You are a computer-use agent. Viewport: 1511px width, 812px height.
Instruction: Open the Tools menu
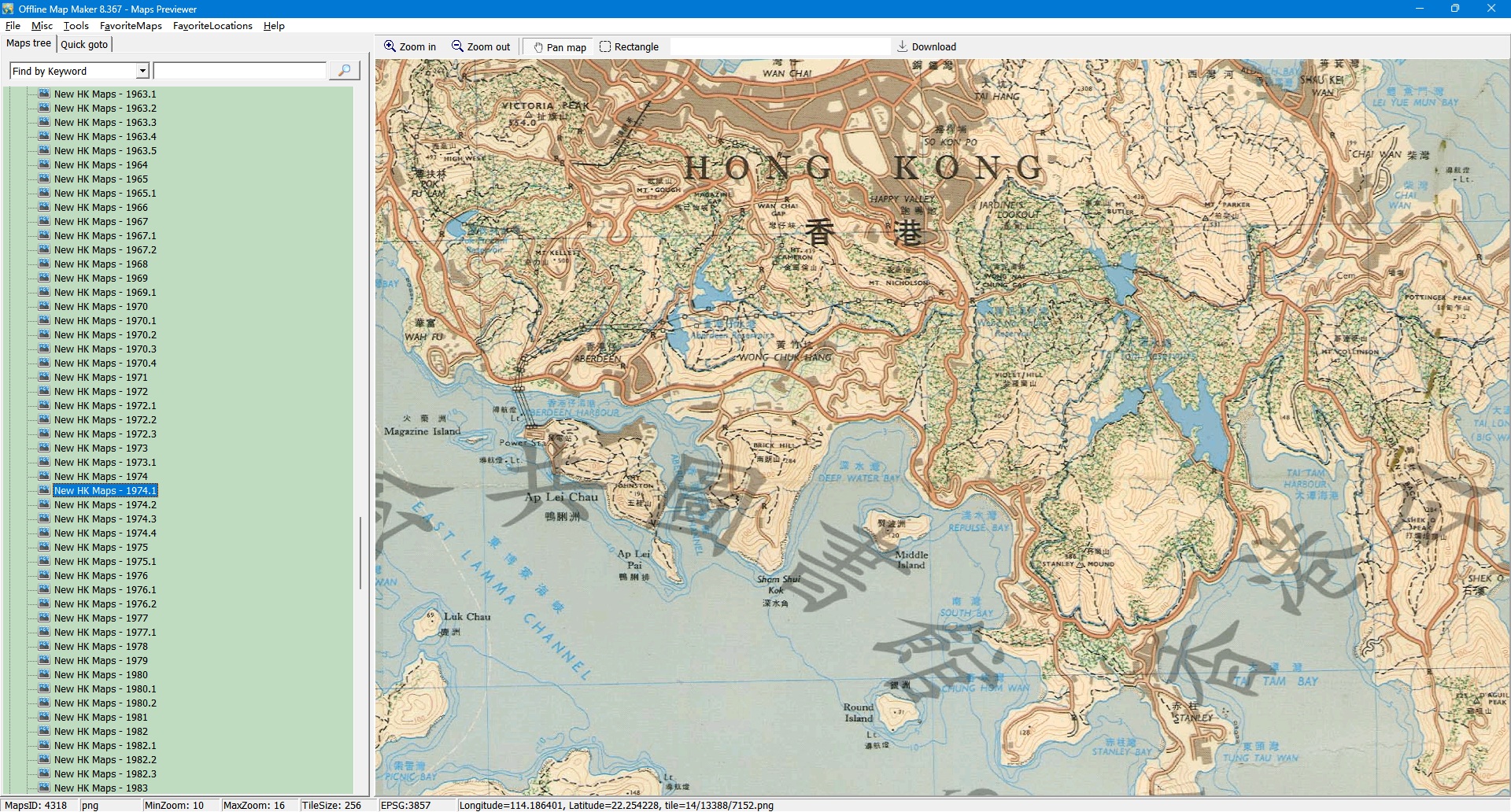[76, 25]
